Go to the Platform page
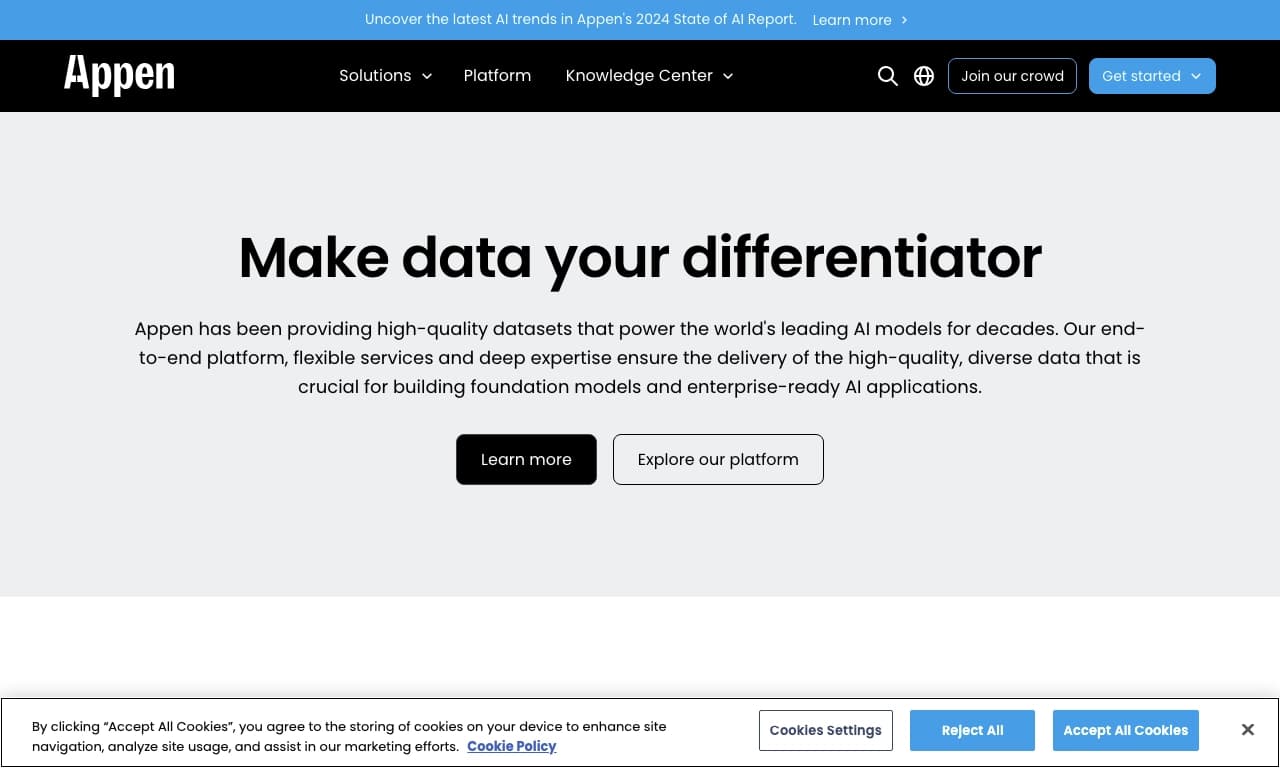 click(x=497, y=76)
